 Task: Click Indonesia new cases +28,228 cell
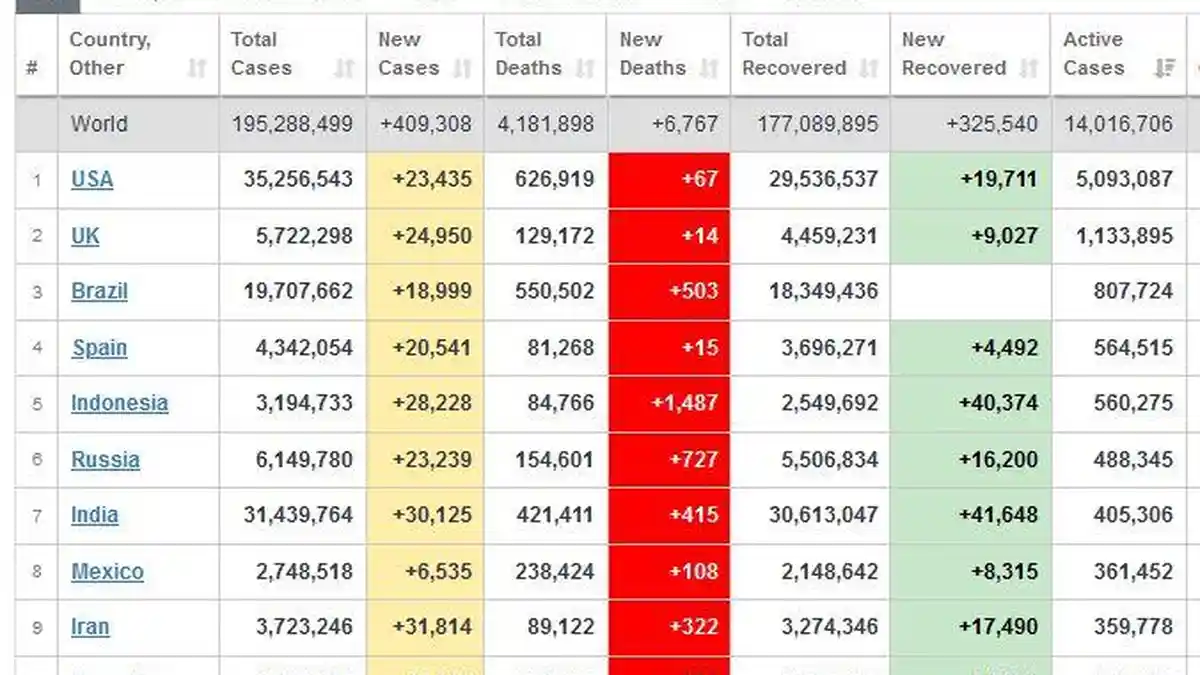click(425, 404)
